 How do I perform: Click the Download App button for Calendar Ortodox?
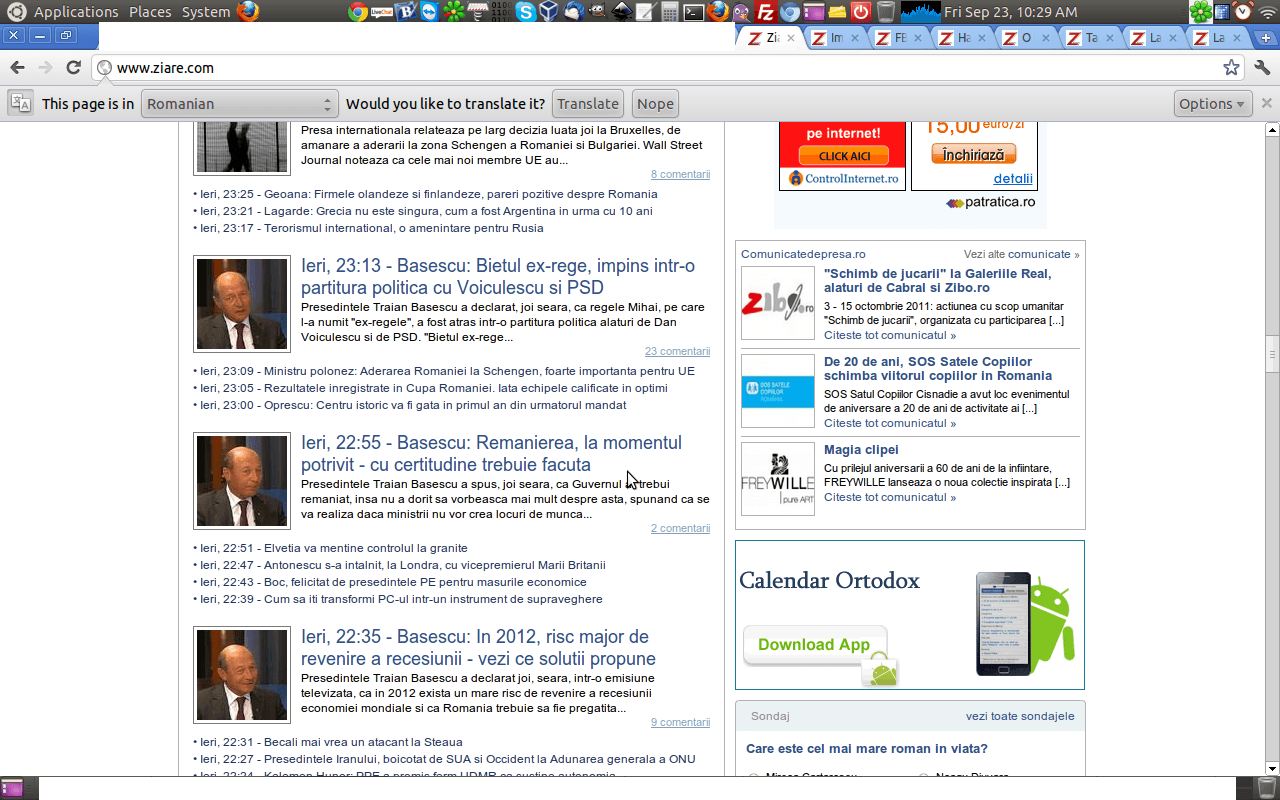point(814,645)
